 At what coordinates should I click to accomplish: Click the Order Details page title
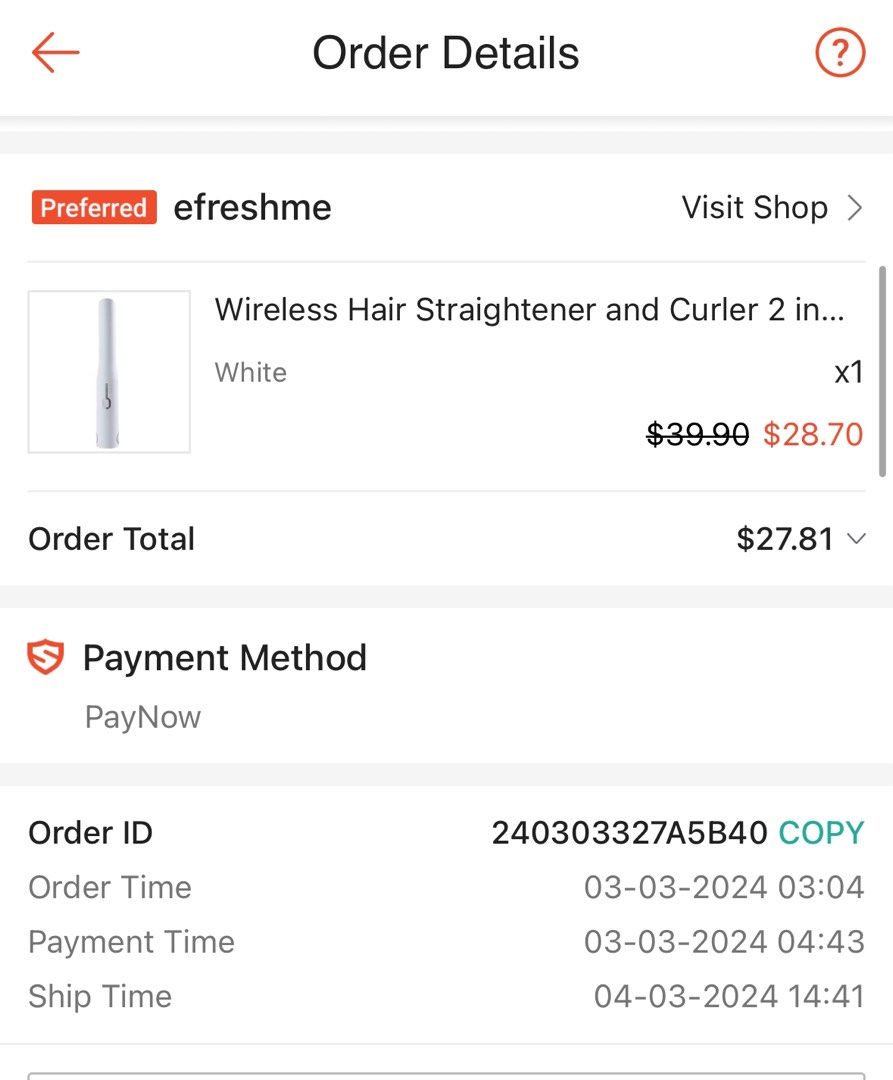click(446, 53)
